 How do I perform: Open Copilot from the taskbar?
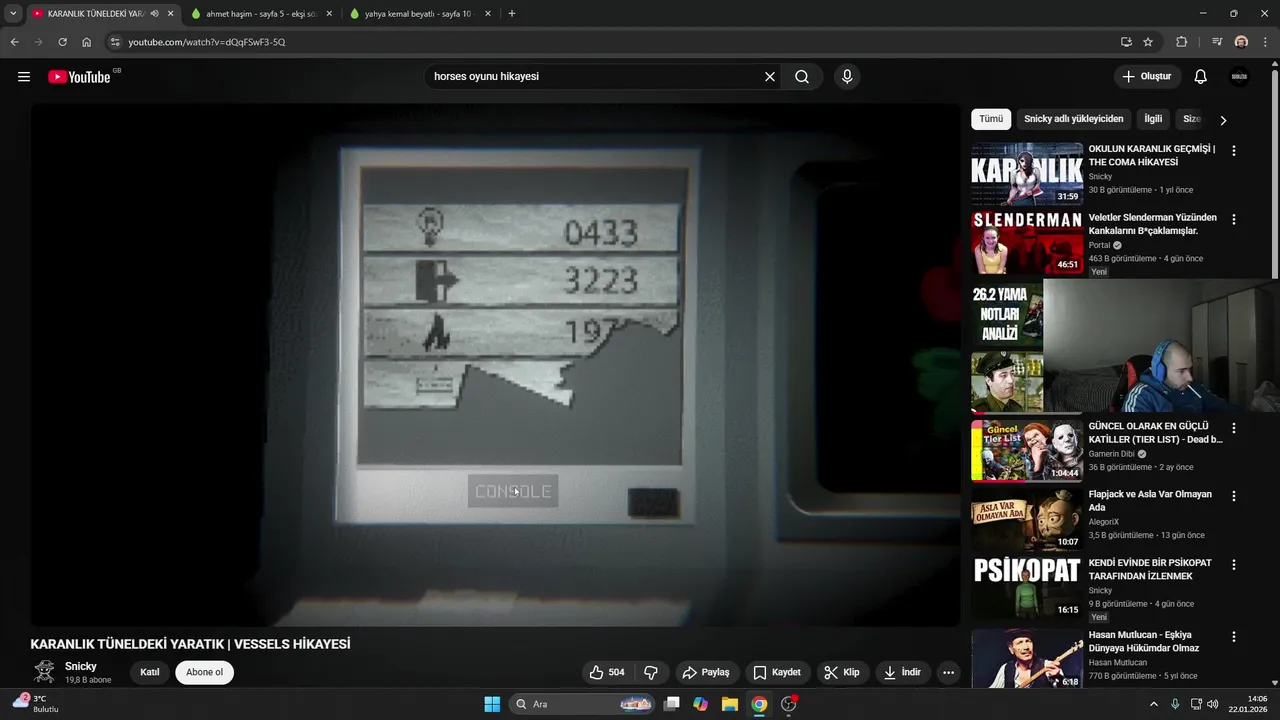(700, 704)
